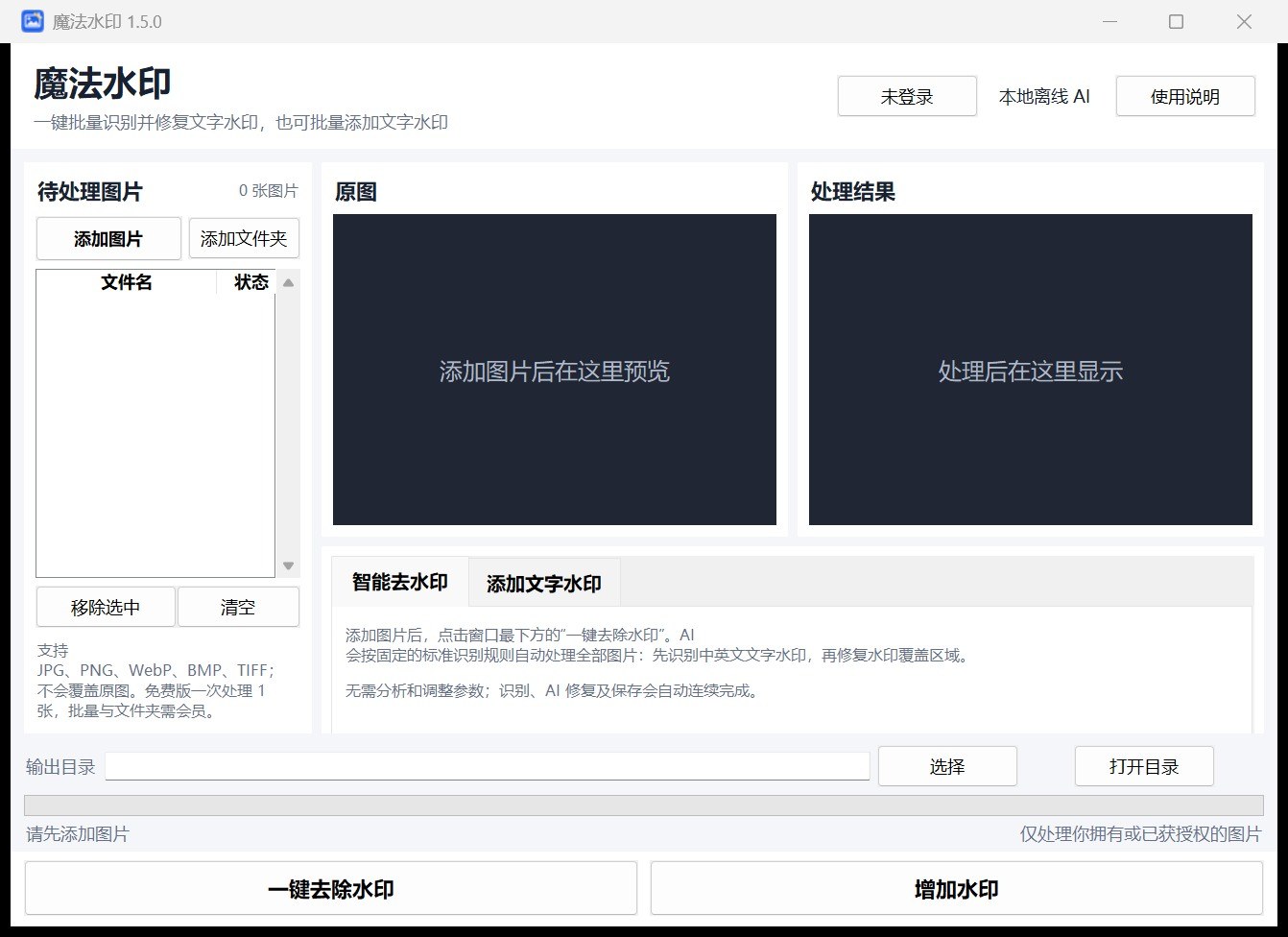Click the 打开目录 button
The image size is (1288, 937).
click(1144, 766)
